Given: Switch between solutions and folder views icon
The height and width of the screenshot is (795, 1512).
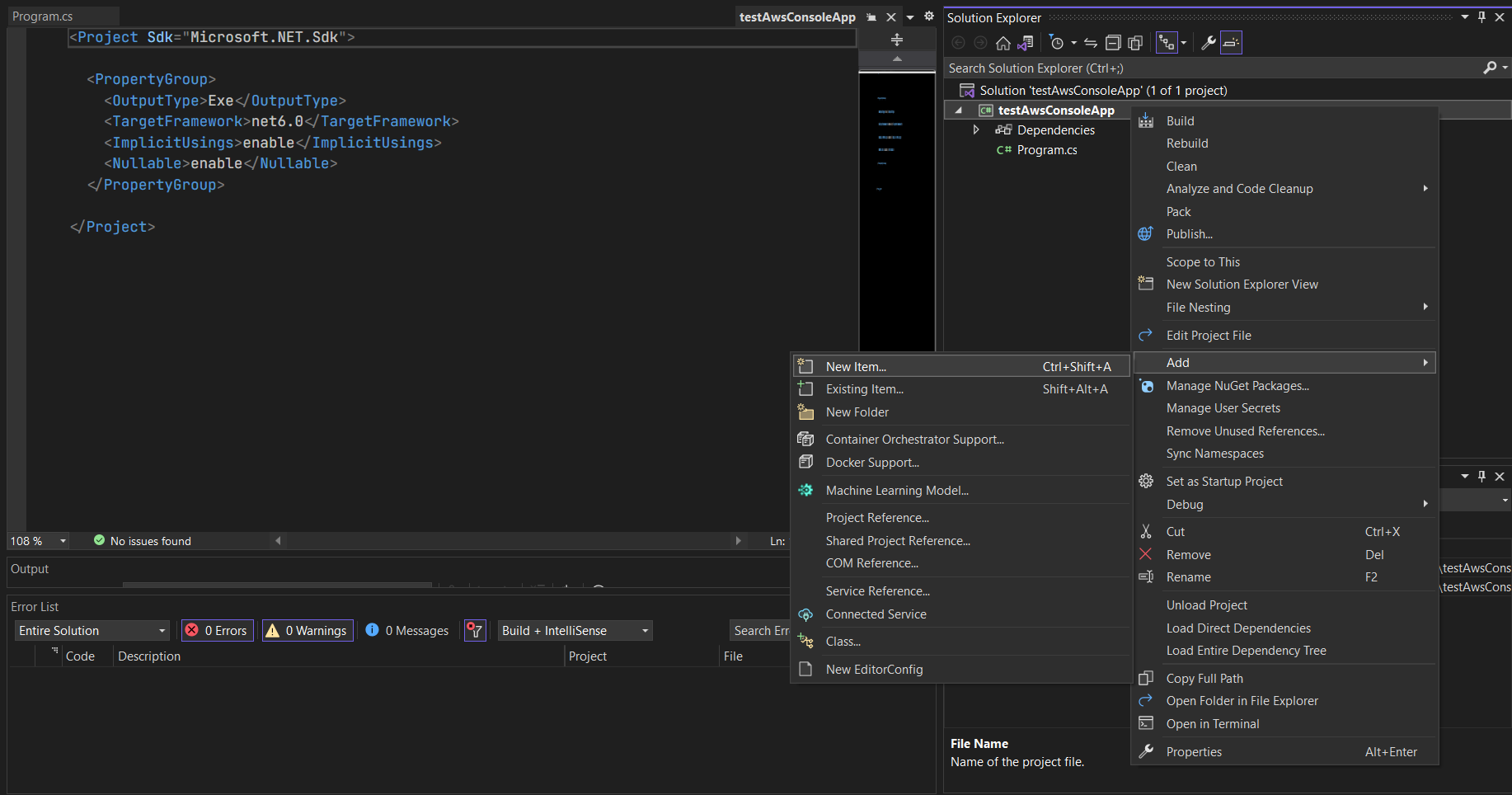Looking at the screenshot, I should 1026,43.
